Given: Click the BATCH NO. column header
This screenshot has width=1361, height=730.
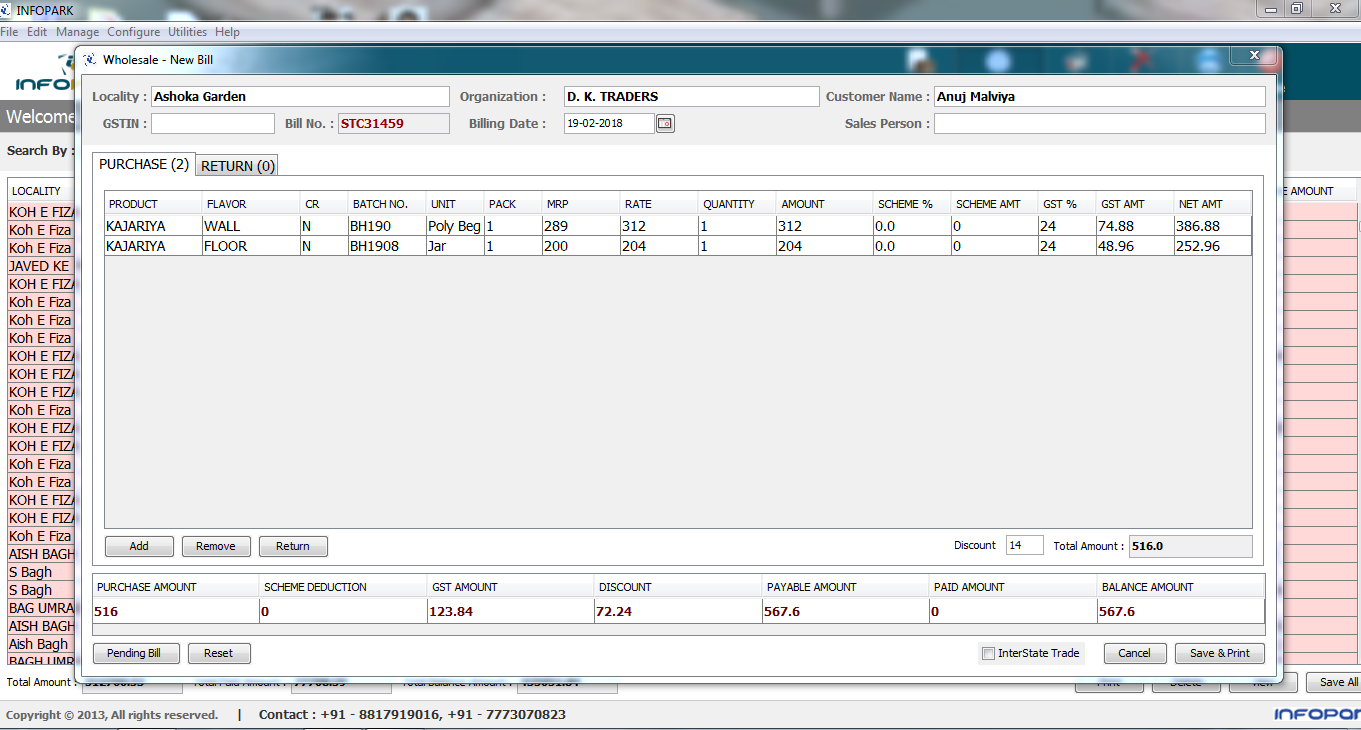Looking at the screenshot, I should point(388,204).
